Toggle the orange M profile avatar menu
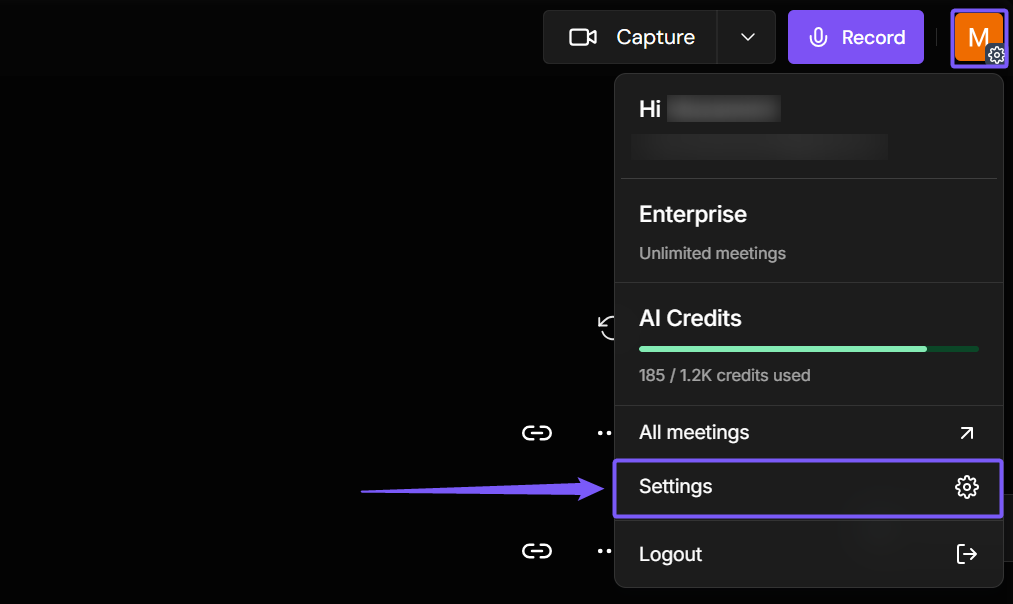The image size is (1013, 604). click(976, 35)
